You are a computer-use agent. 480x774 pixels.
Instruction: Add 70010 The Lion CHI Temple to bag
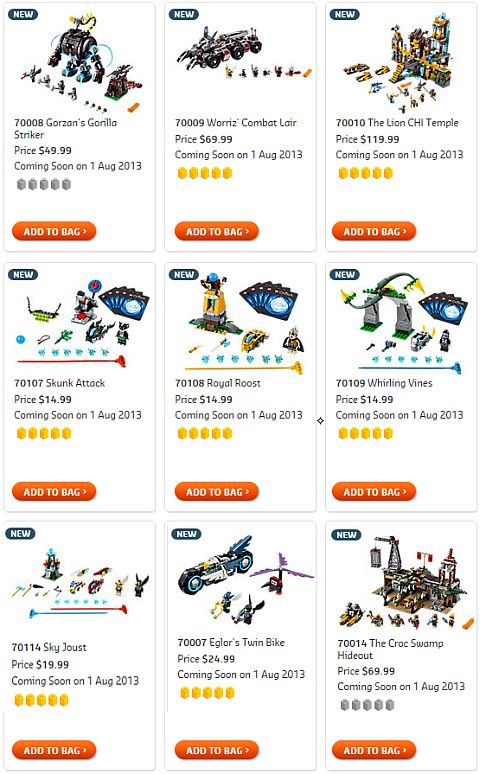tap(374, 231)
